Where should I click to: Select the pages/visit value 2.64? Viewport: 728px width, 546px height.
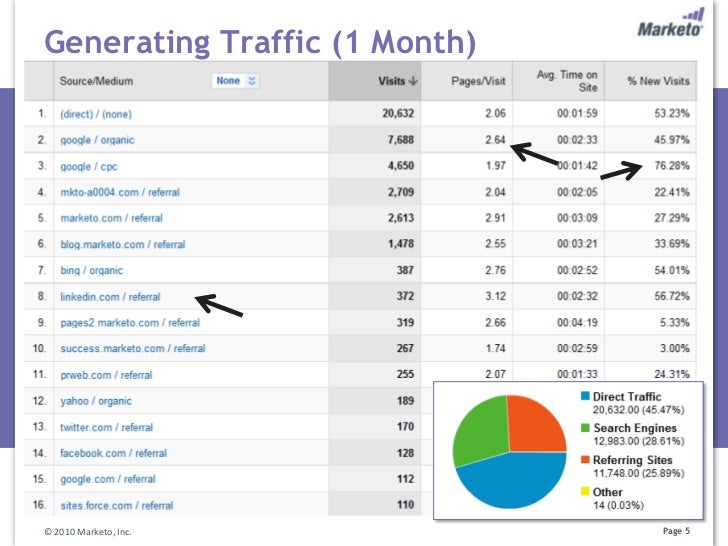pos(495,139)
